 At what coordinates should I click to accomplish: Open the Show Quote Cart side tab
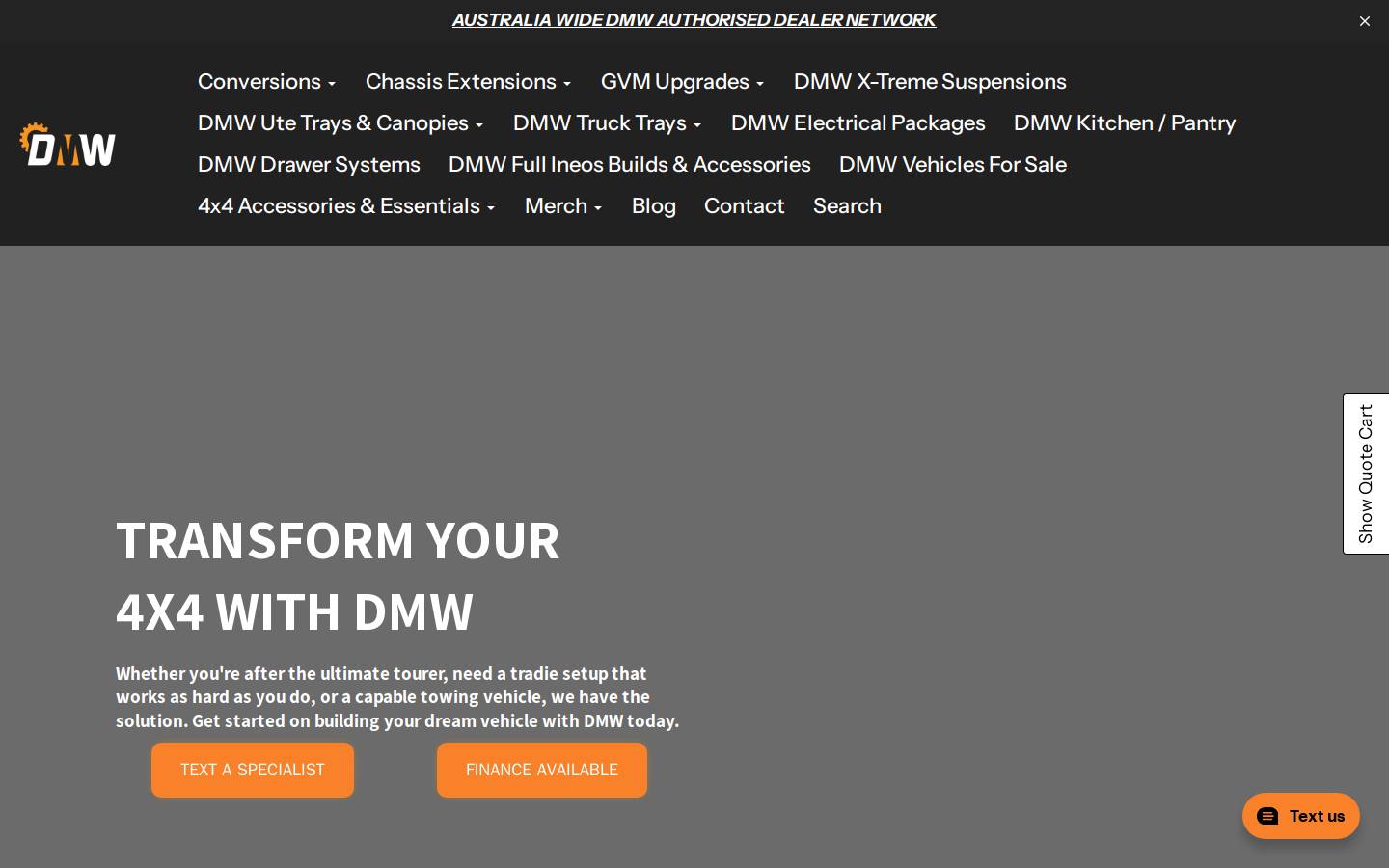click(1366, 474)
